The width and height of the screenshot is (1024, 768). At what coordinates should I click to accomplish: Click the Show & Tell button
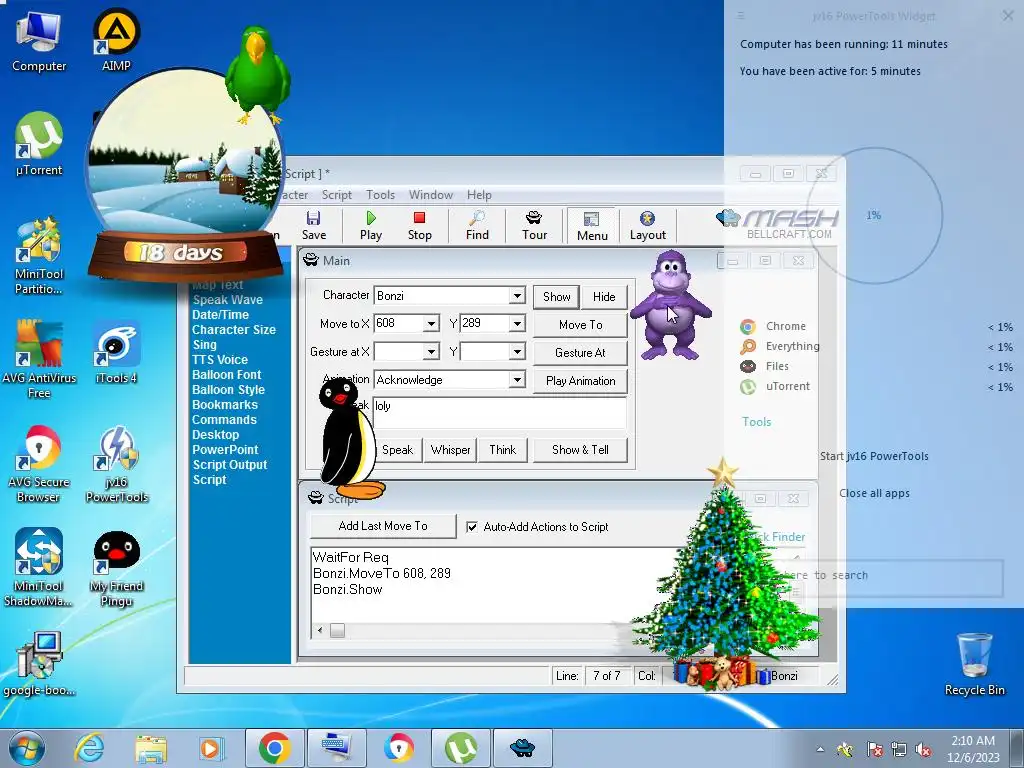581,450
